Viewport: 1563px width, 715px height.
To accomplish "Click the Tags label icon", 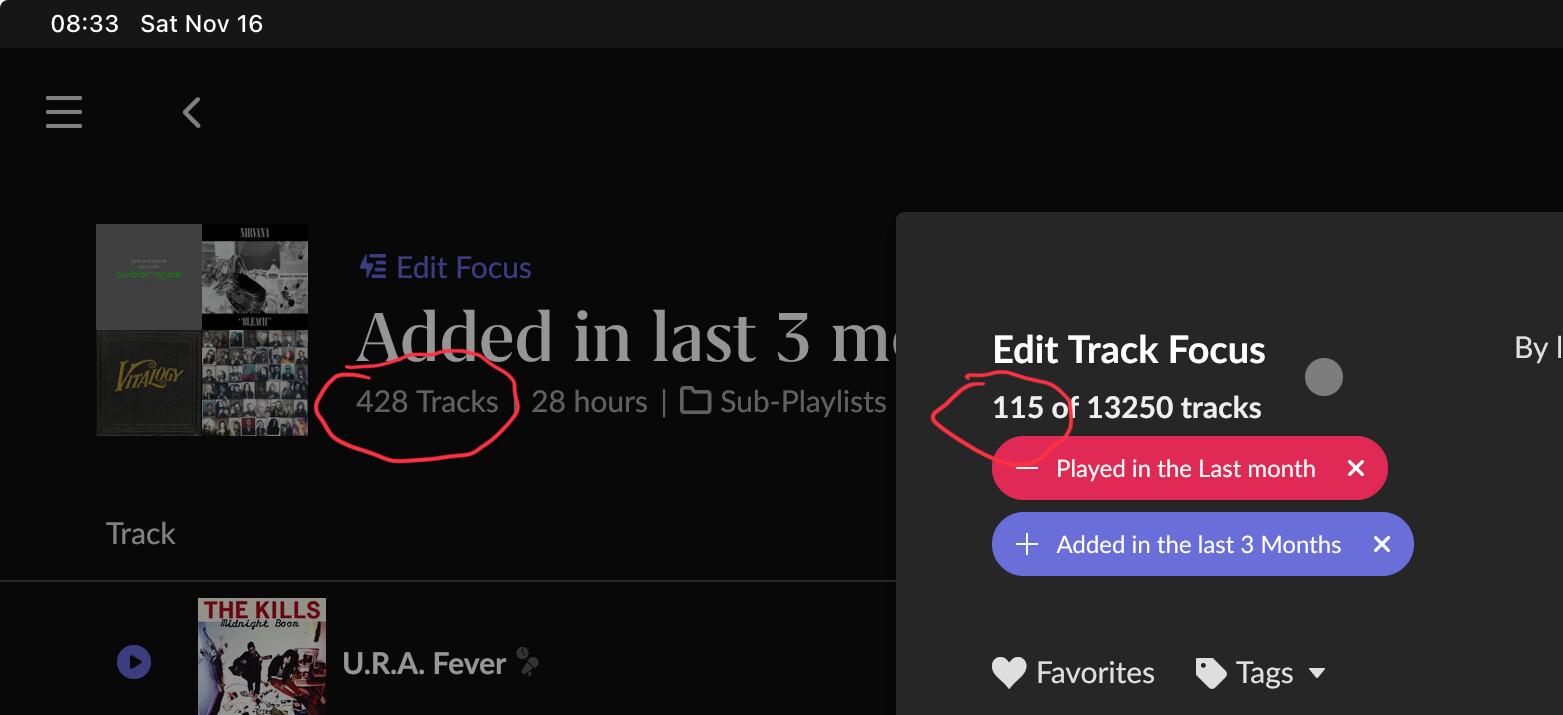I will point(1211,673).
